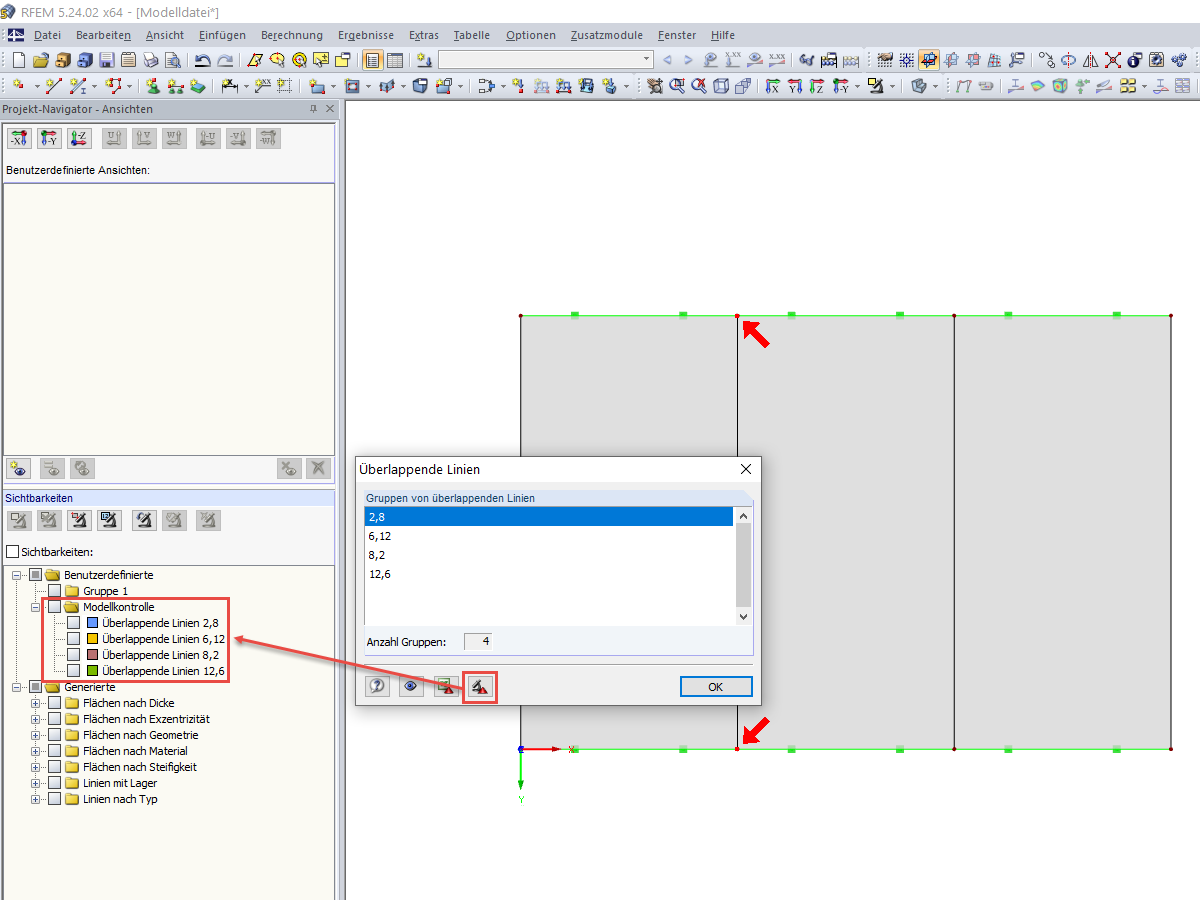The width and height of the screenshot is (1200, 900).
Task: Check Überlappende Linien 2,8 box
Action: (73, 623)
